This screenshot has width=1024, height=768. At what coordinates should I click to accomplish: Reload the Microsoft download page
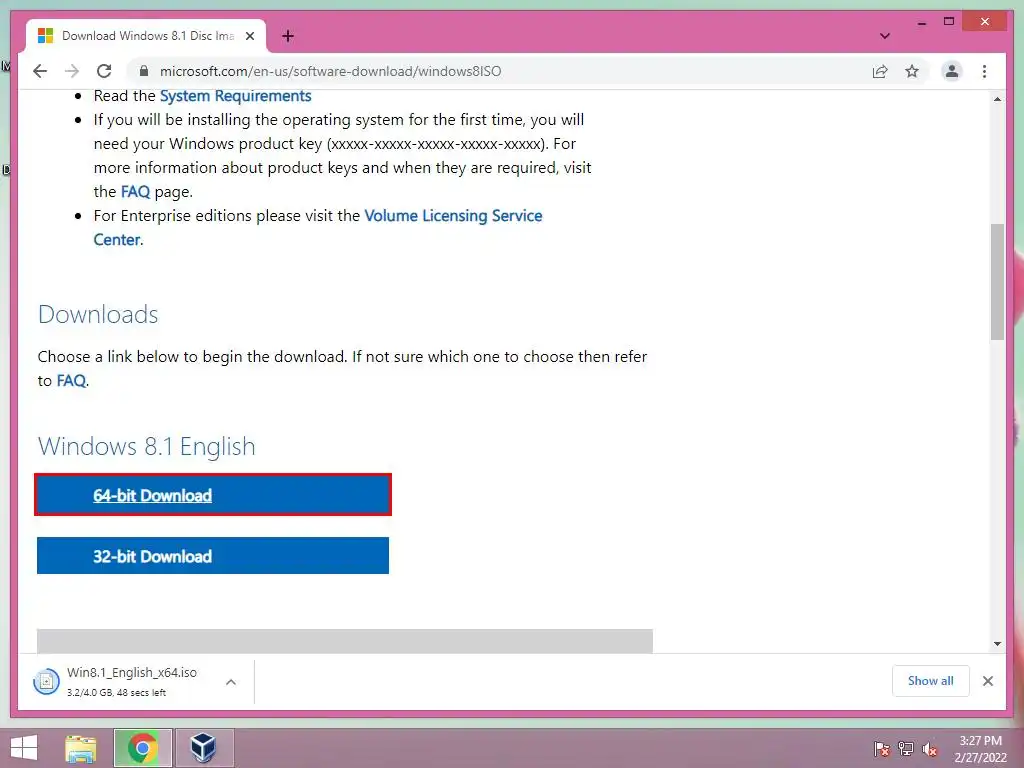pos(104,71)
